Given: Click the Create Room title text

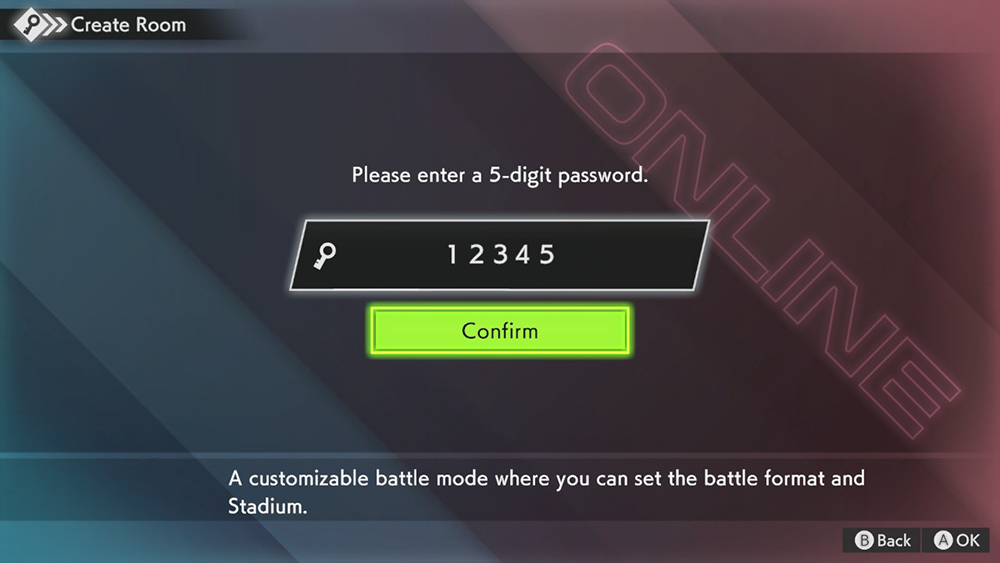Looking at the screenshot, I should click(128, 25).
